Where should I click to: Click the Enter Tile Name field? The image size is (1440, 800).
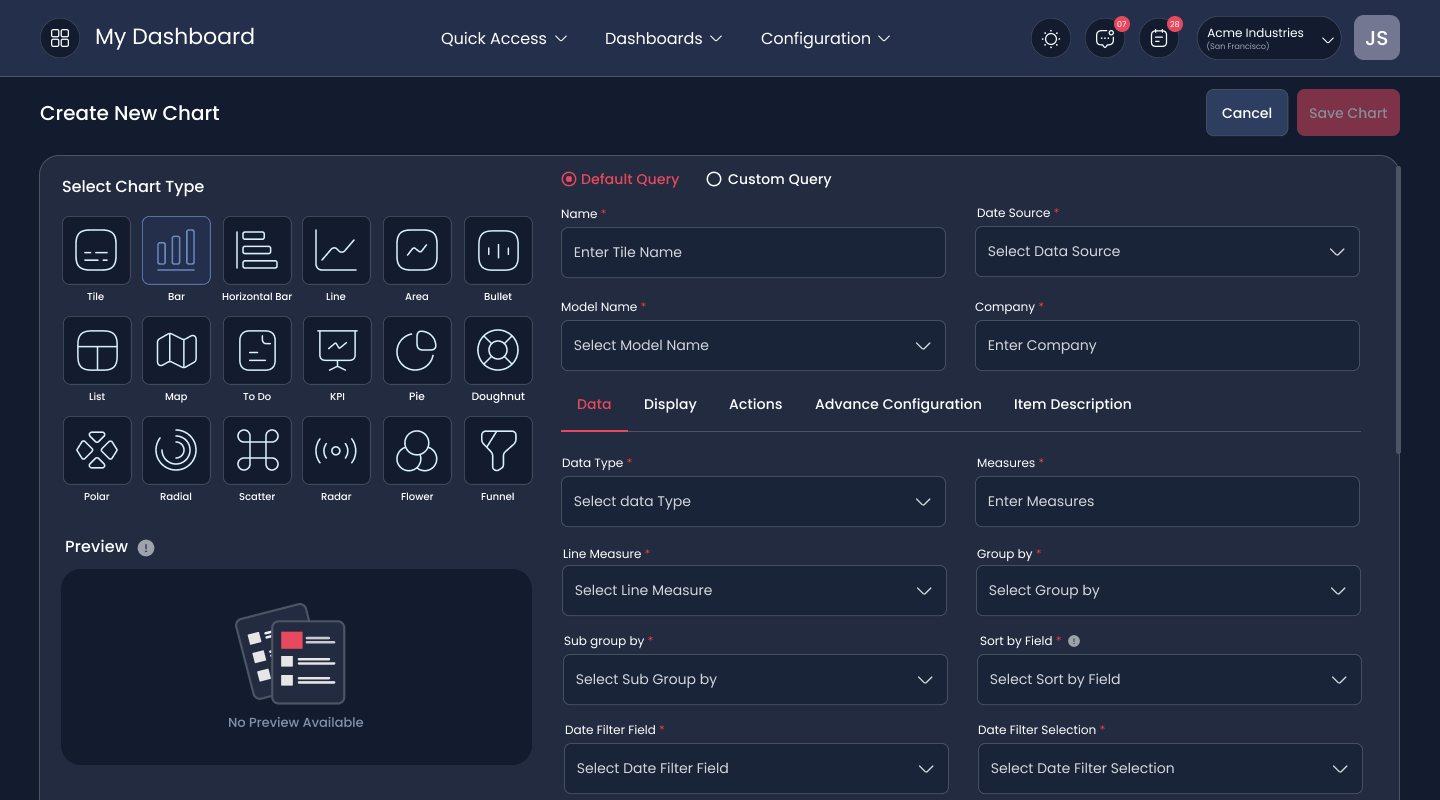tap(753, 252)
